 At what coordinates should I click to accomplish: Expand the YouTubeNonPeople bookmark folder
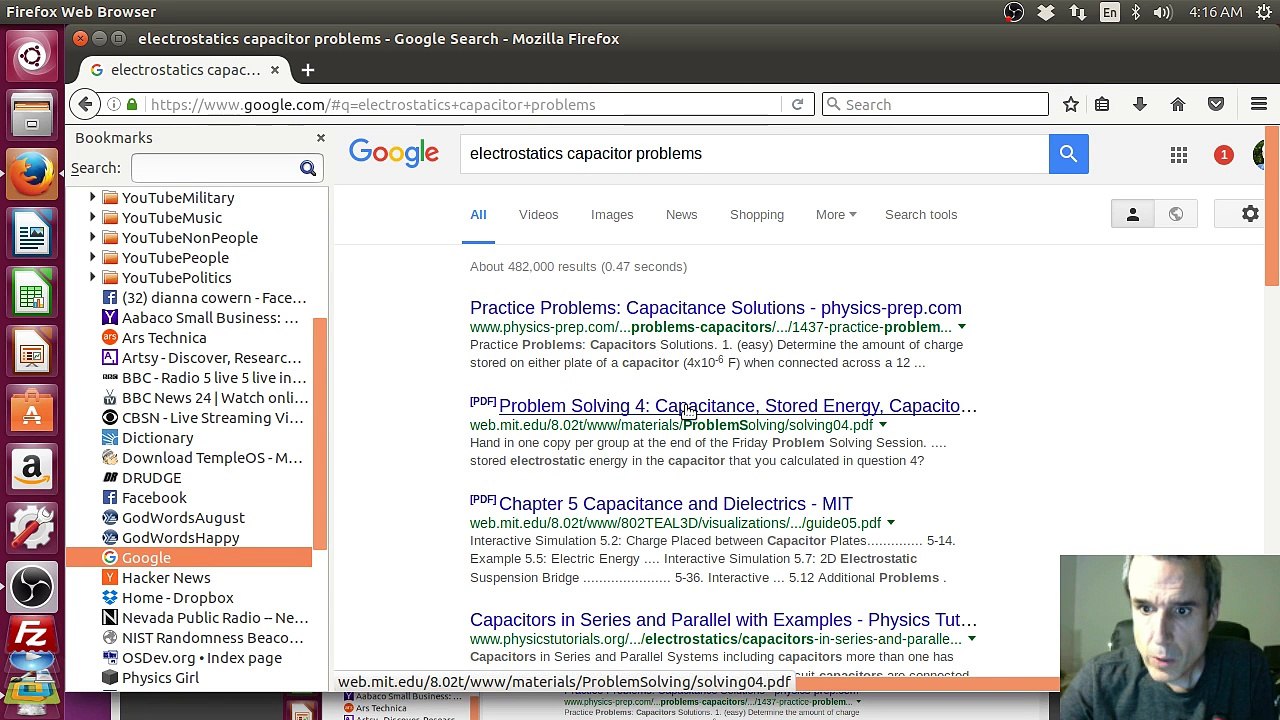click(93, 238)
